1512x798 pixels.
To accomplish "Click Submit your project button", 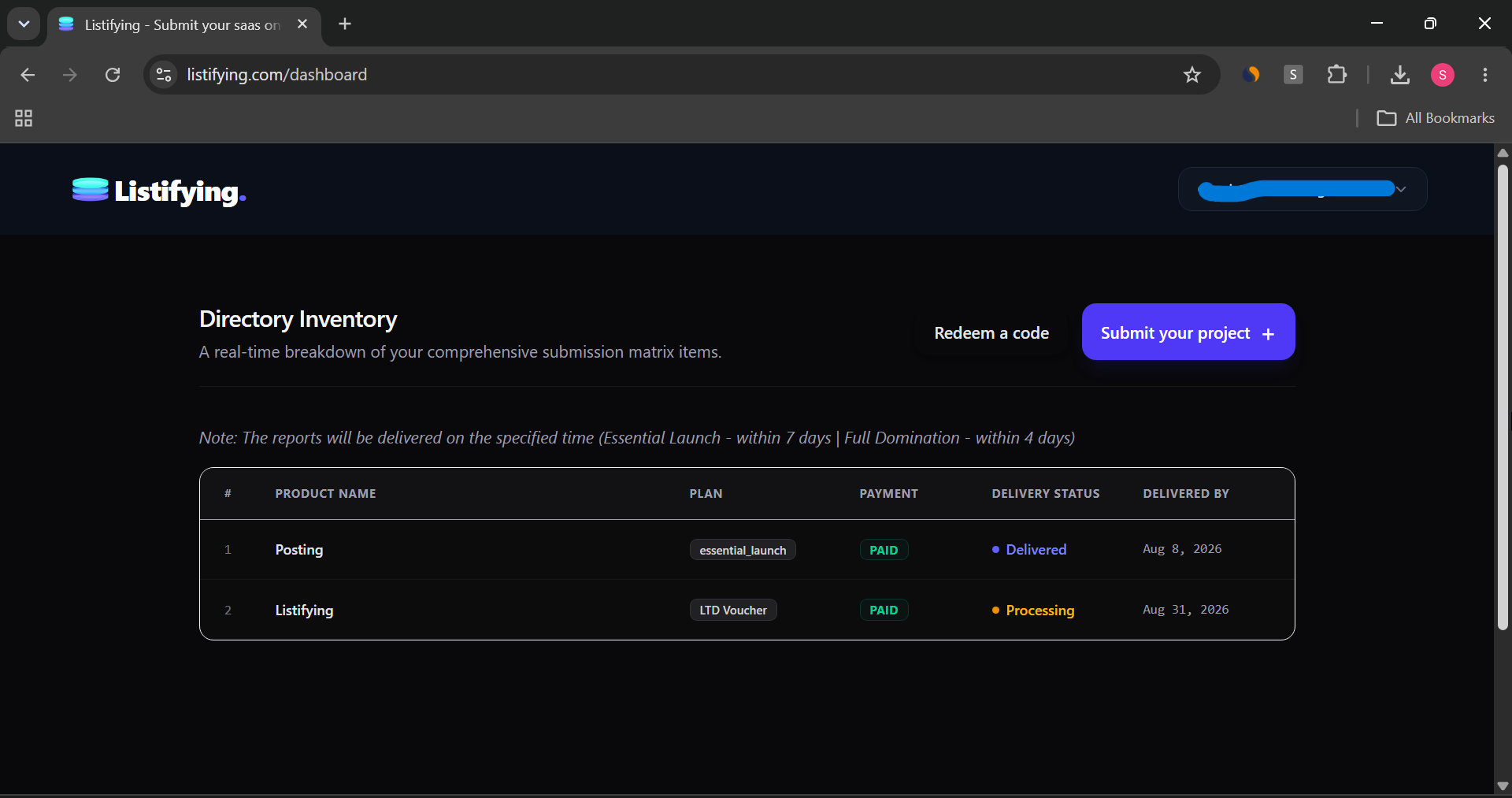I will click(1188, 332).
